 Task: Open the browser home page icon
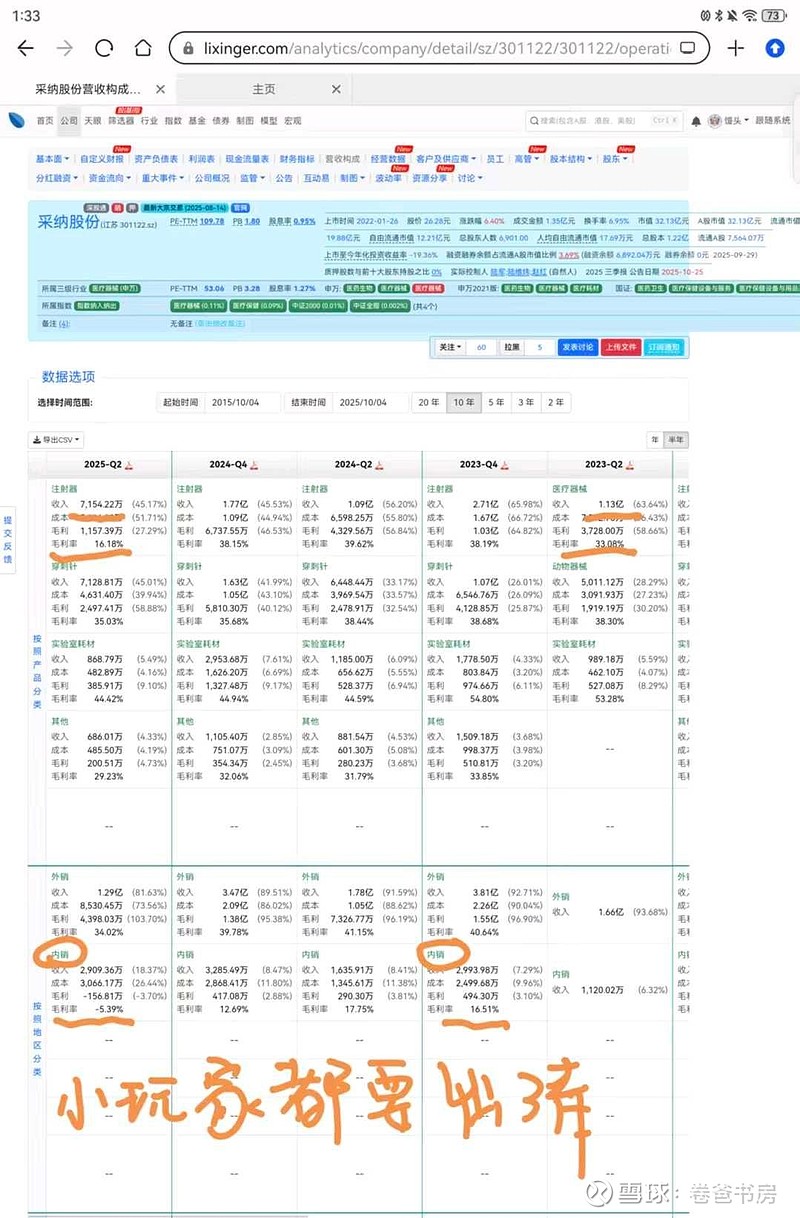pyautogui.click(x=143, y=48)
